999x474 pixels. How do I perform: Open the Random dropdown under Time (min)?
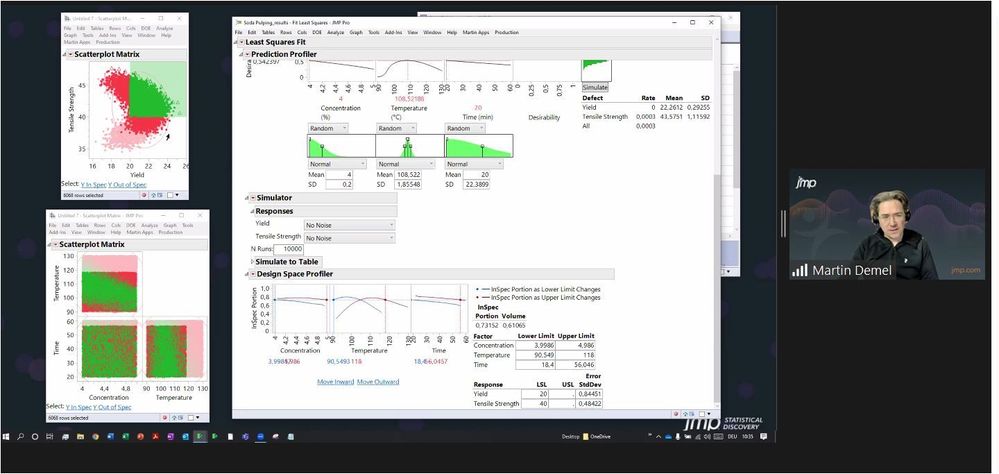pyautogui.click(x=464, y=128)
